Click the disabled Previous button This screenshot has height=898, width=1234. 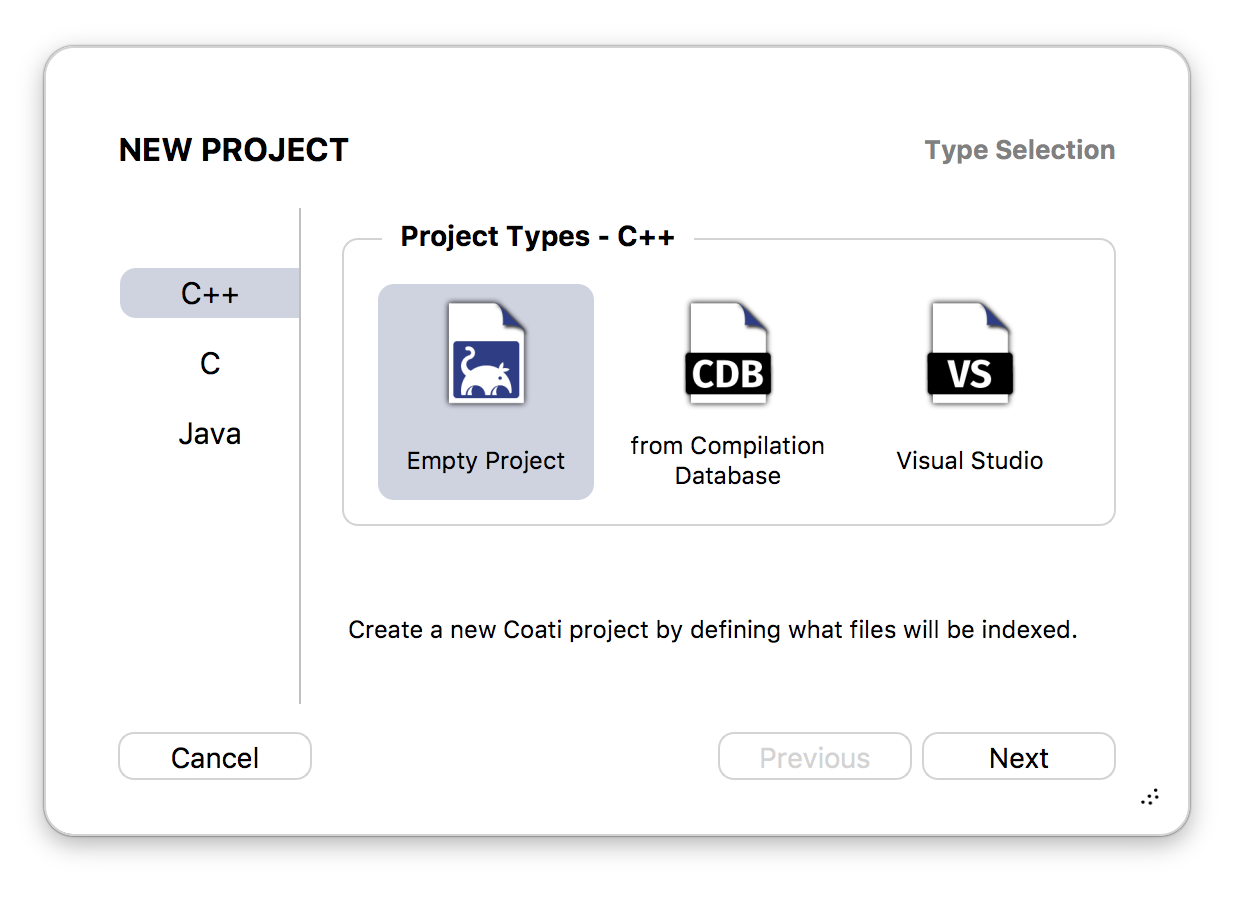[x=815, y=757]
